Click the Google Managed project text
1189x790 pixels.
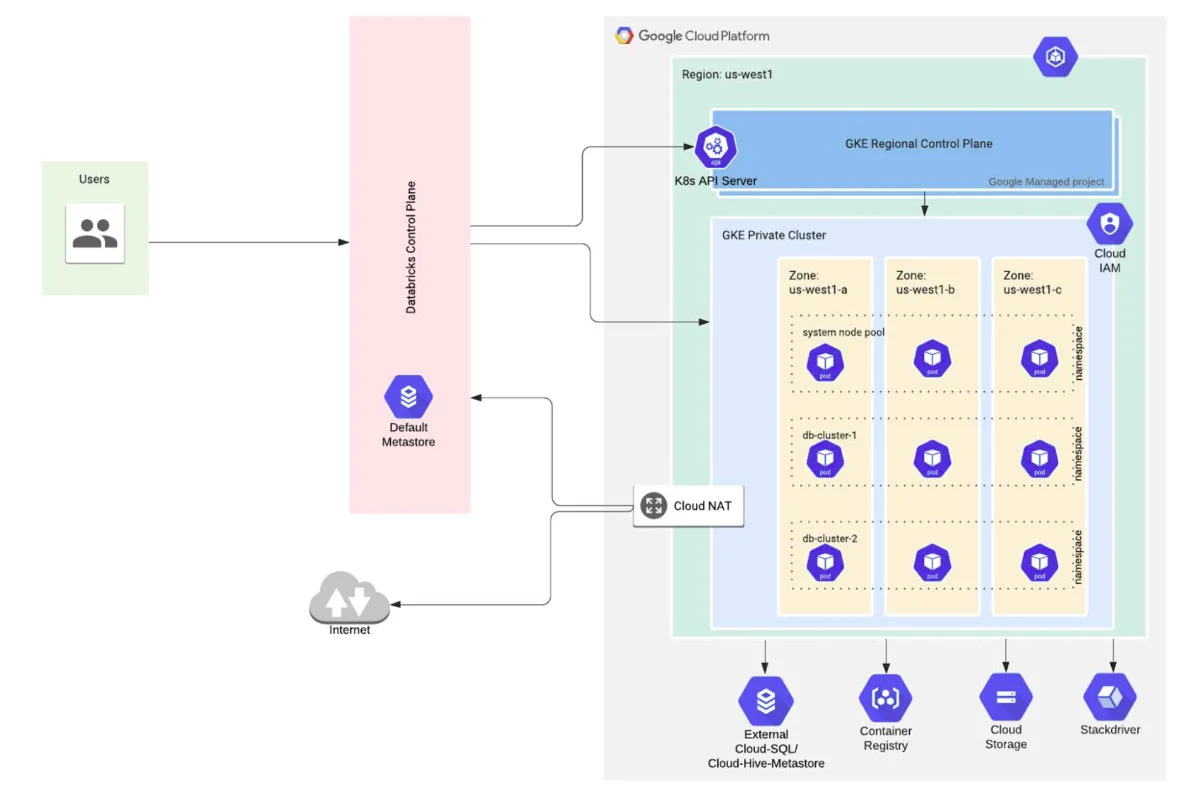pos(1046,182)
